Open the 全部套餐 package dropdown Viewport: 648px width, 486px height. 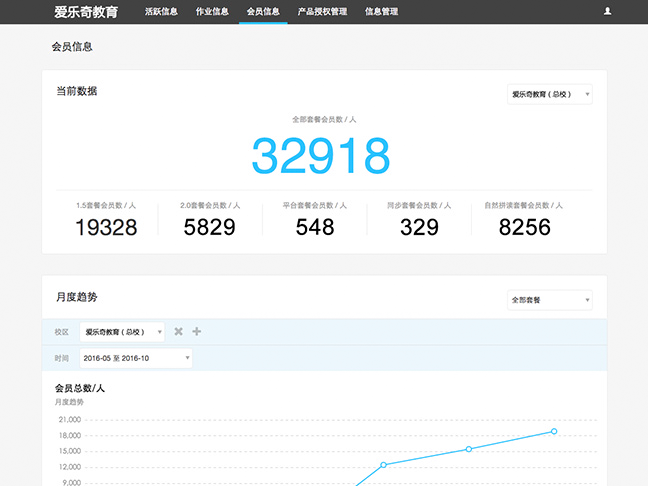pyautogui.click(x=549, y=300)
